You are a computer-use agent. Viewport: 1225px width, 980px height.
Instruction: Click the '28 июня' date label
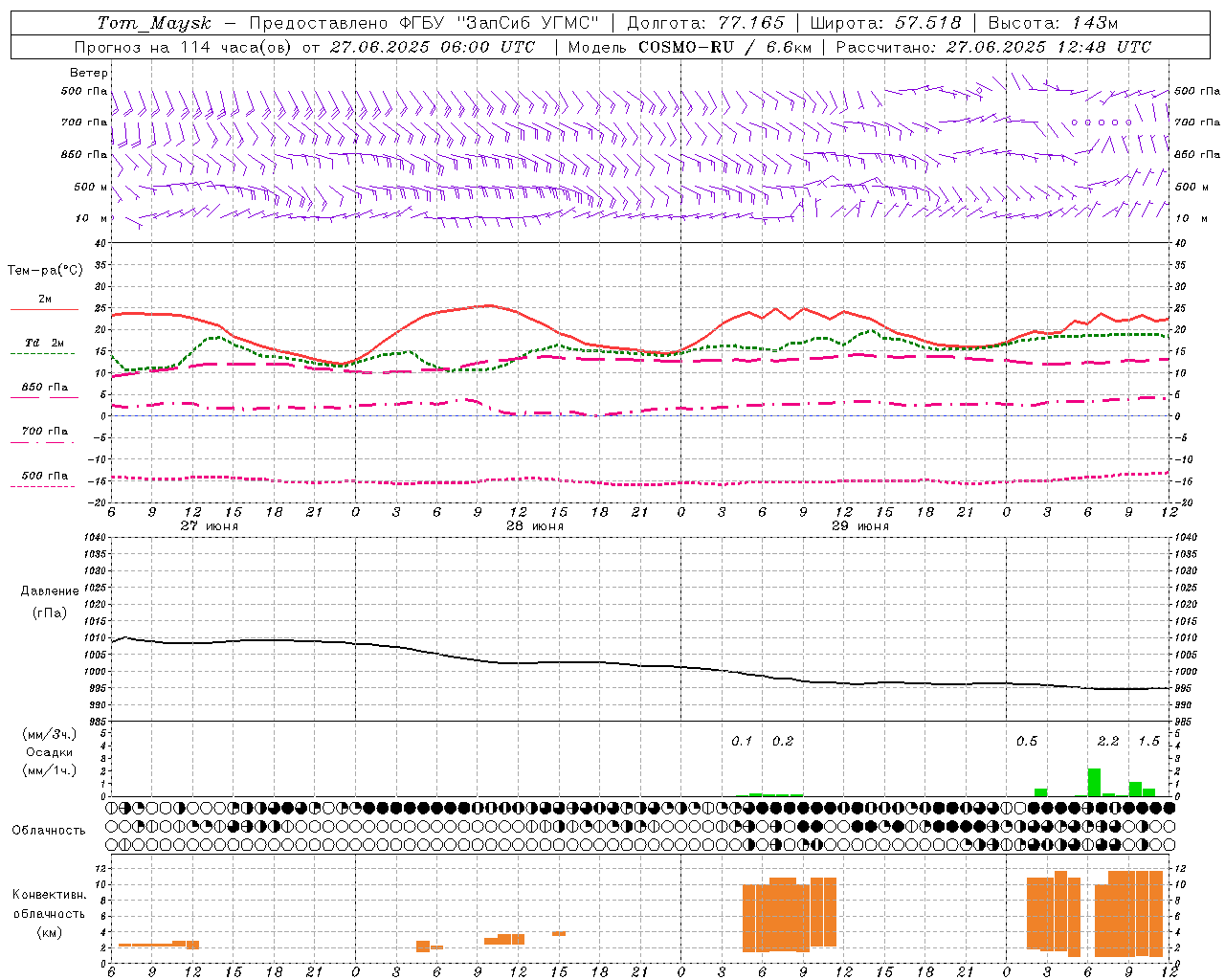coord(535,526)
